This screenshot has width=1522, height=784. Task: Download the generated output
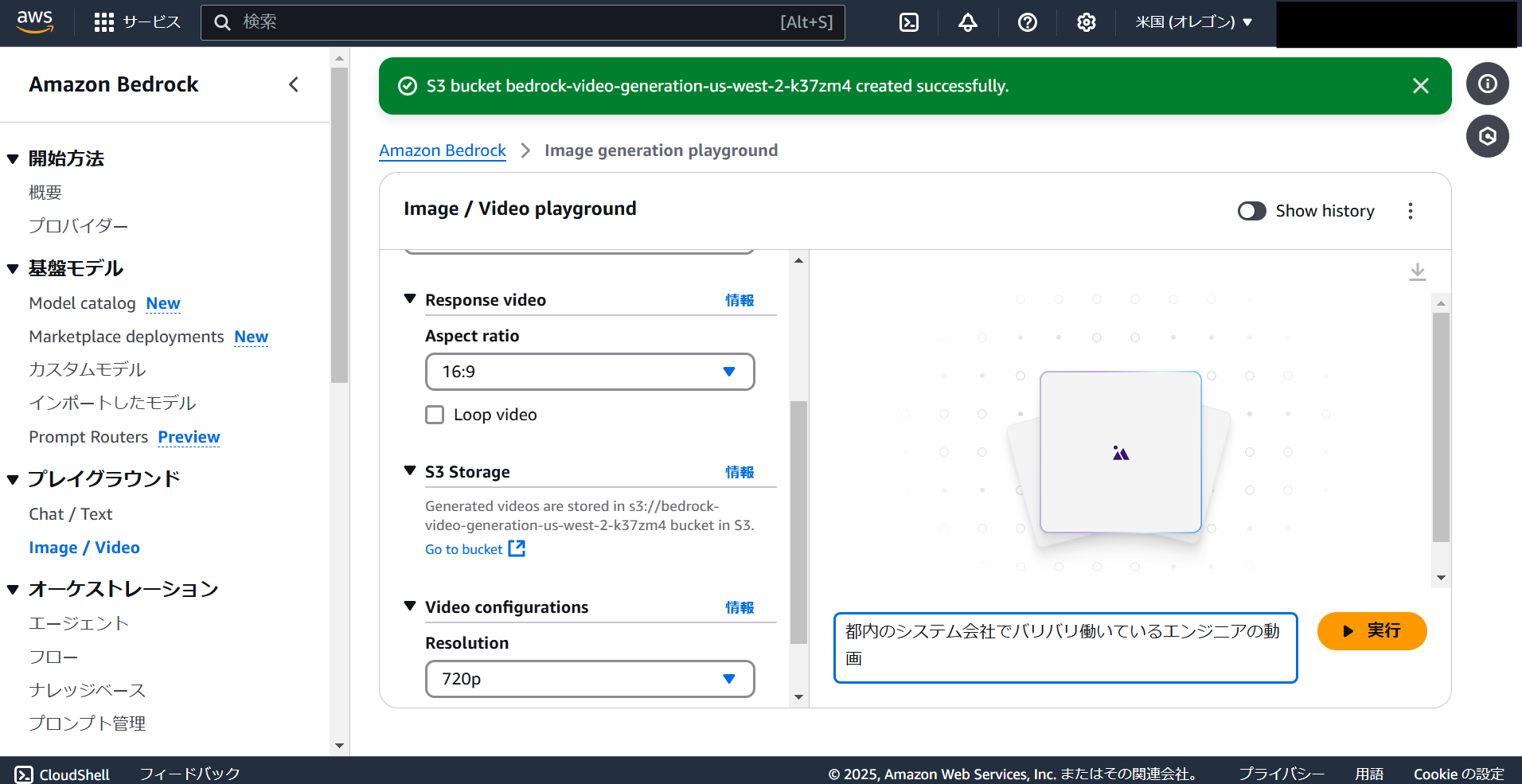[1418, 272]
